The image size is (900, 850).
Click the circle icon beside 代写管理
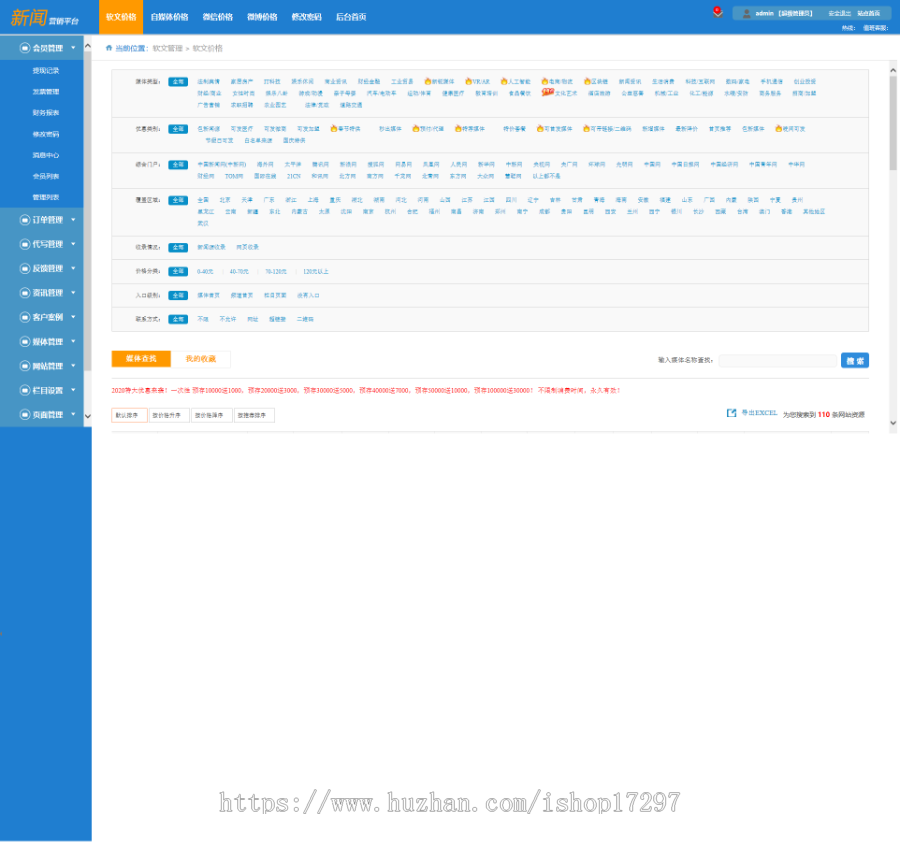point(25,244)
